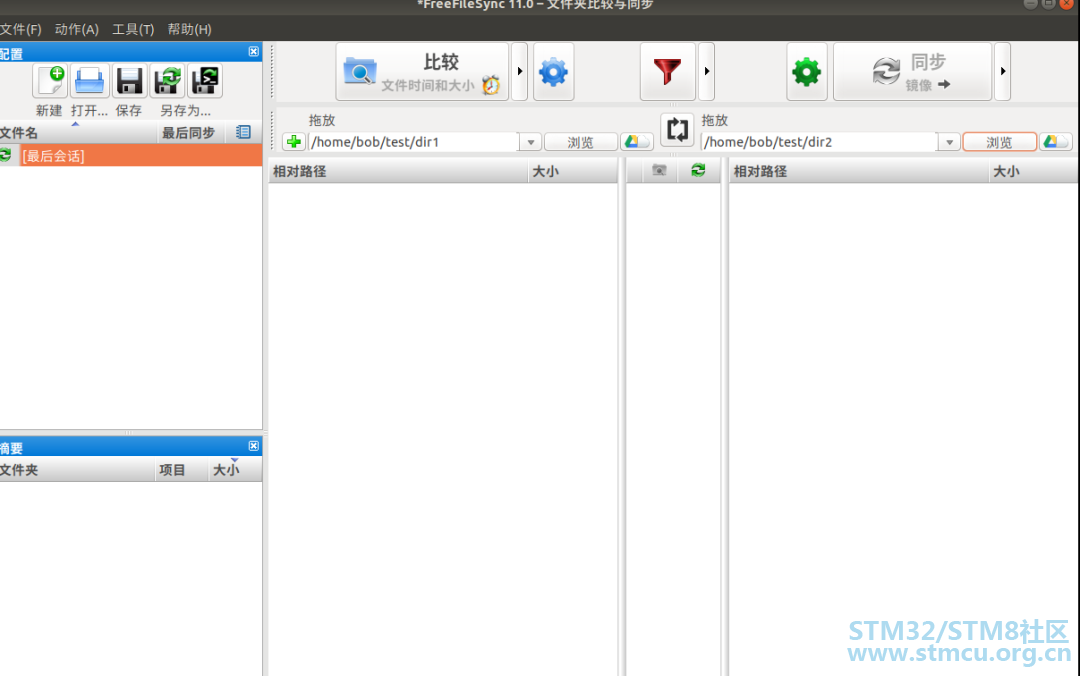The height and width of the screenshot is (676, 1080).
Task: Open the 帮助(H) menu
Action: [x=189, y=30]
